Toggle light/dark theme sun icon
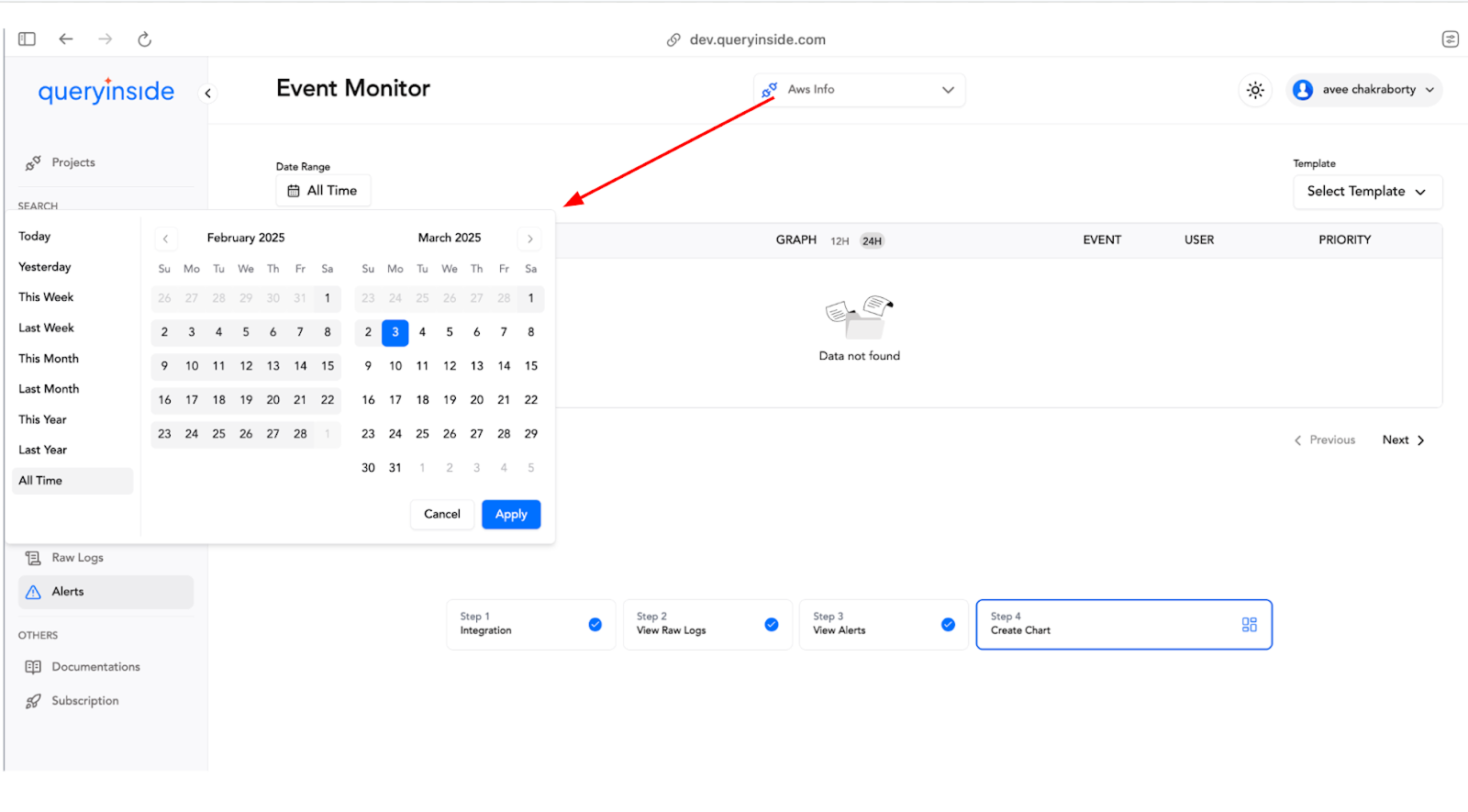 (x=1255, y=90)
